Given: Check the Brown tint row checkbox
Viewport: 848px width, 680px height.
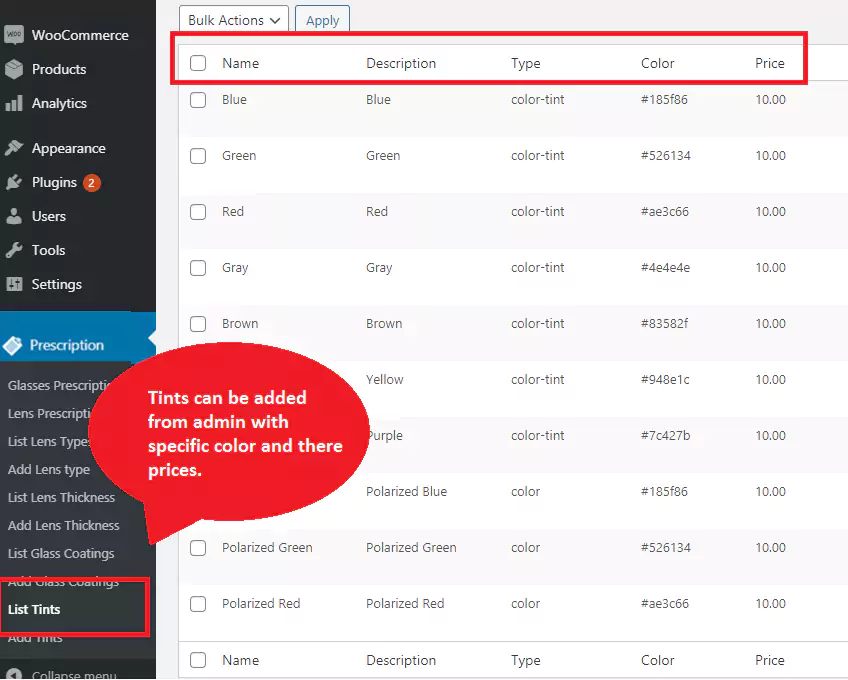Looking at the screenshot, I should (x=198, y=324).
